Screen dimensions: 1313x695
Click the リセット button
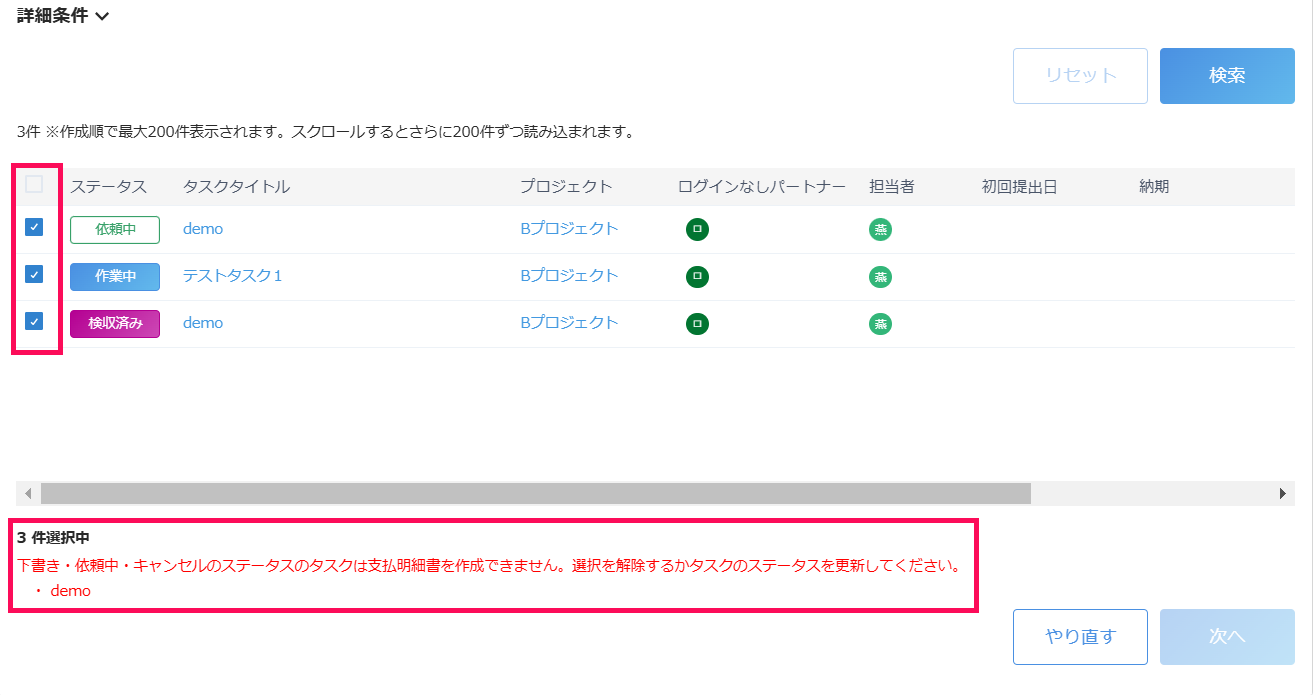tap(1080, 76)
